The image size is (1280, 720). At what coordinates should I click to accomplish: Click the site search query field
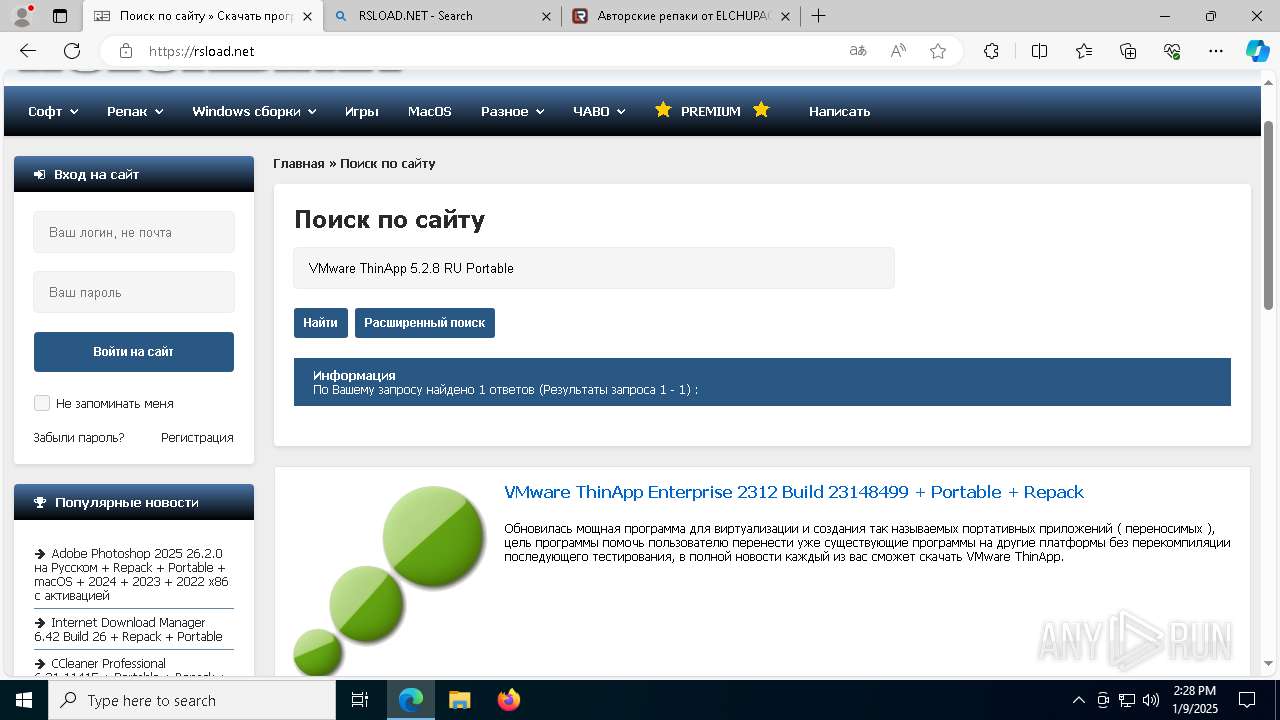coord(594,268)
